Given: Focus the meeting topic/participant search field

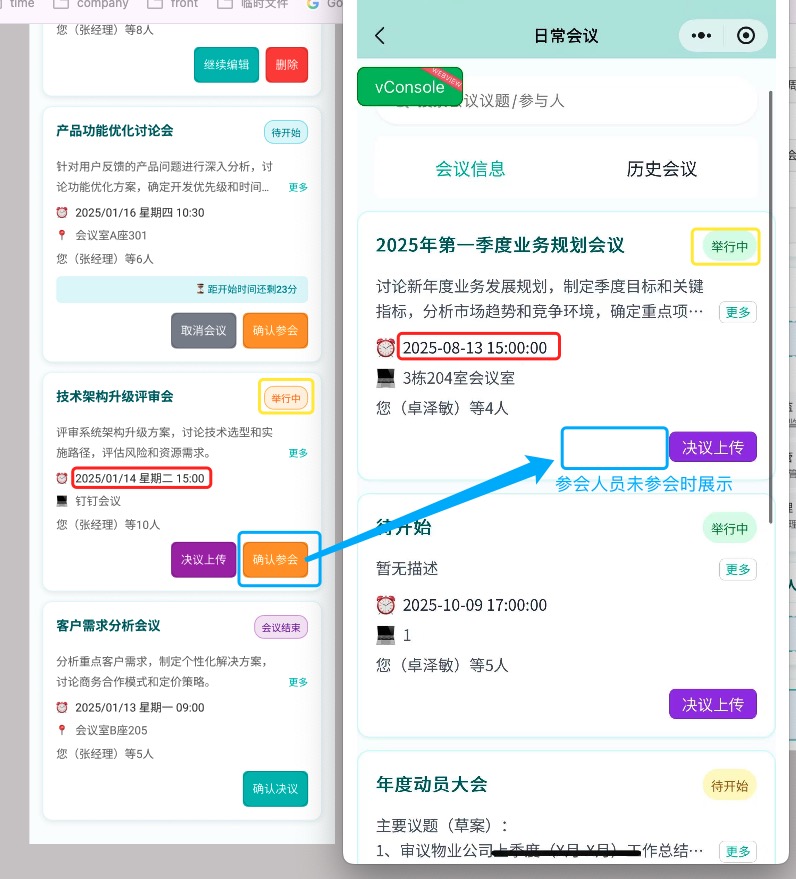Looking at the screenshot, I should (566, 101).
